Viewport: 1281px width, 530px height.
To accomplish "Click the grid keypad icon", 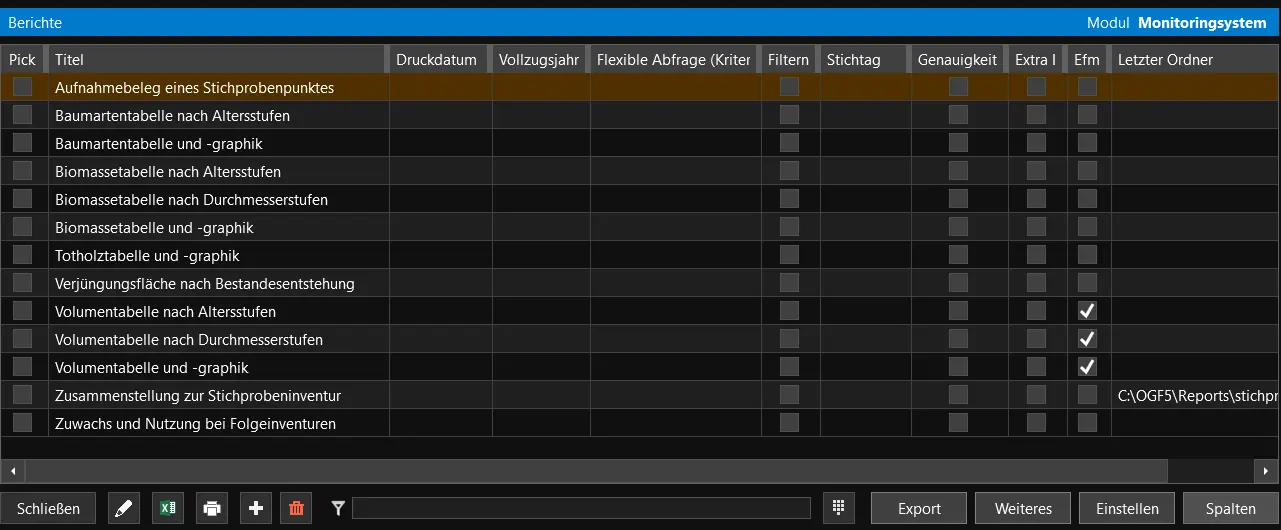I will (839, 508).
